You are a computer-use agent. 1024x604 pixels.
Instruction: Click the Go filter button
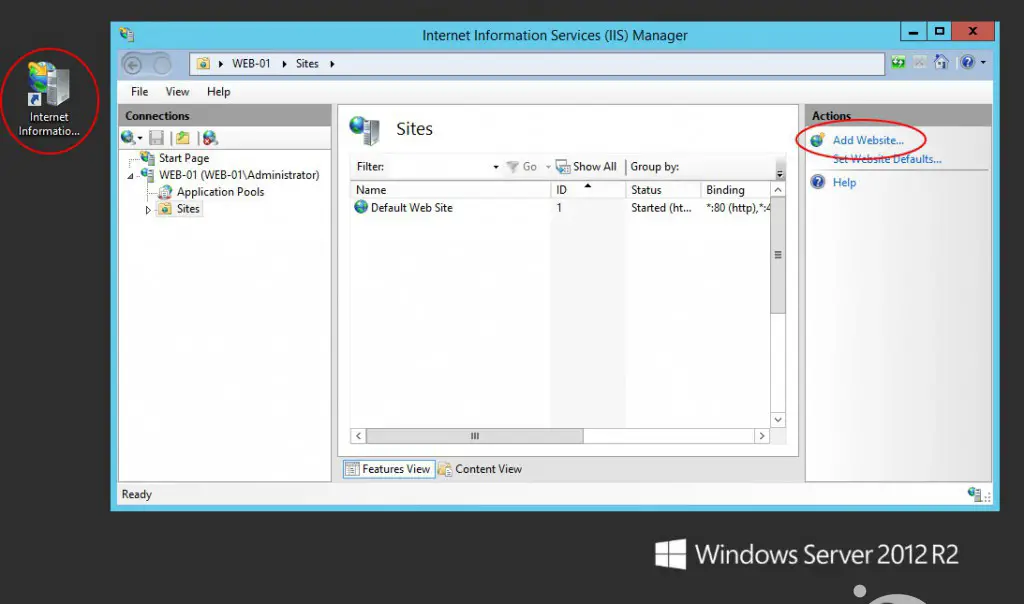click(522, 167)
